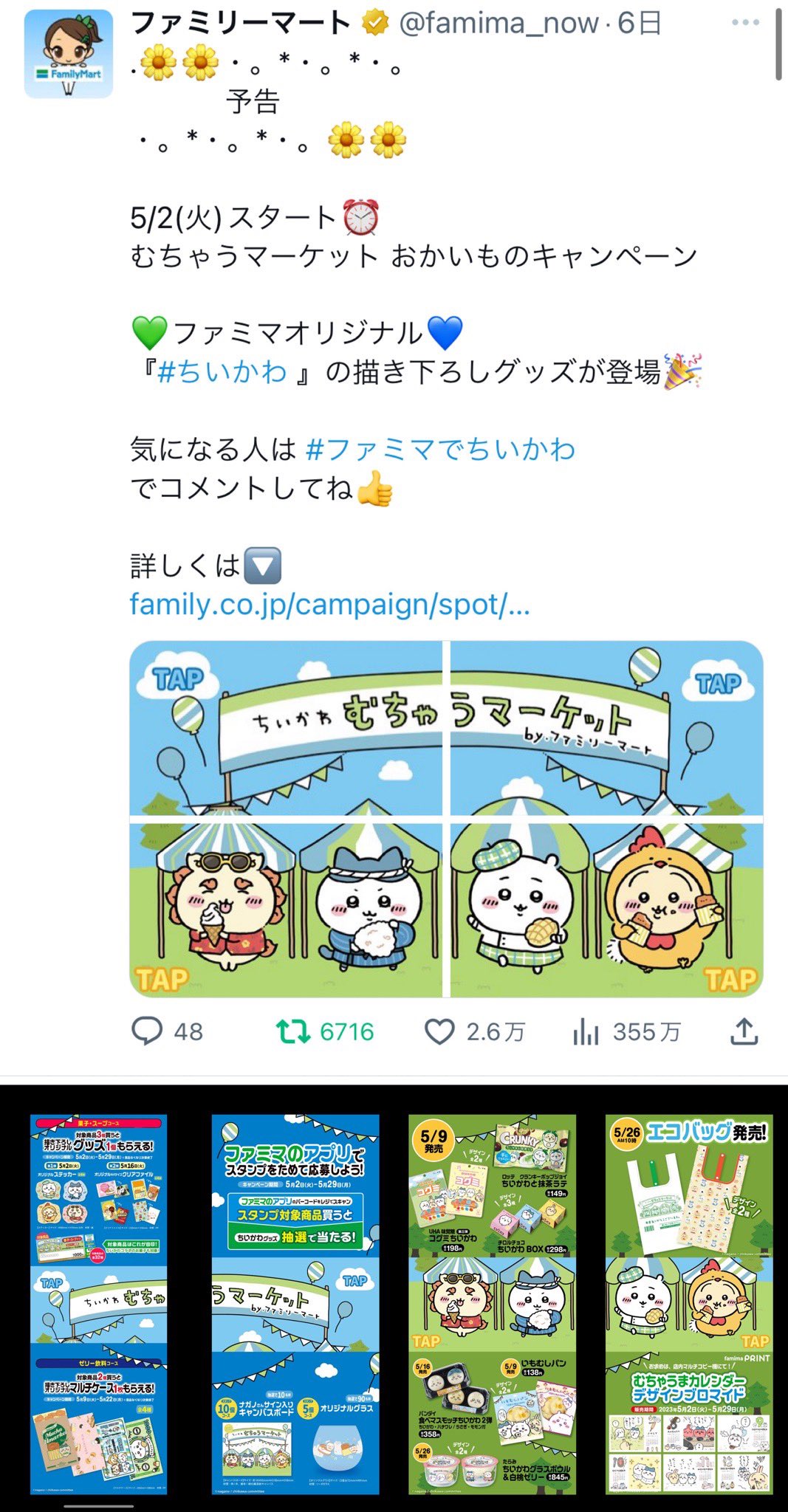The height and width of the screenshot is (1512, 788).
Task: Open the three-dot more options menu
Action: pyautogui.click(x=745, y=23)
